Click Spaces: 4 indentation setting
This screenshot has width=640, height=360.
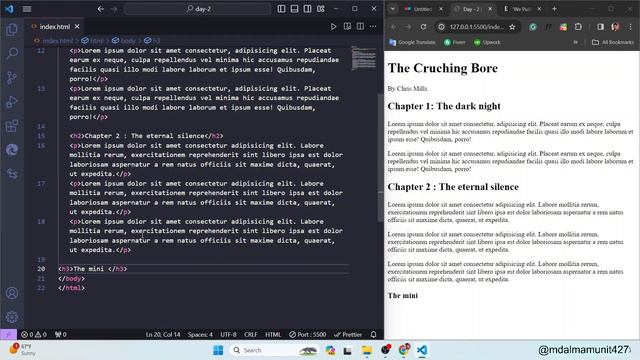tap(200, 334)
